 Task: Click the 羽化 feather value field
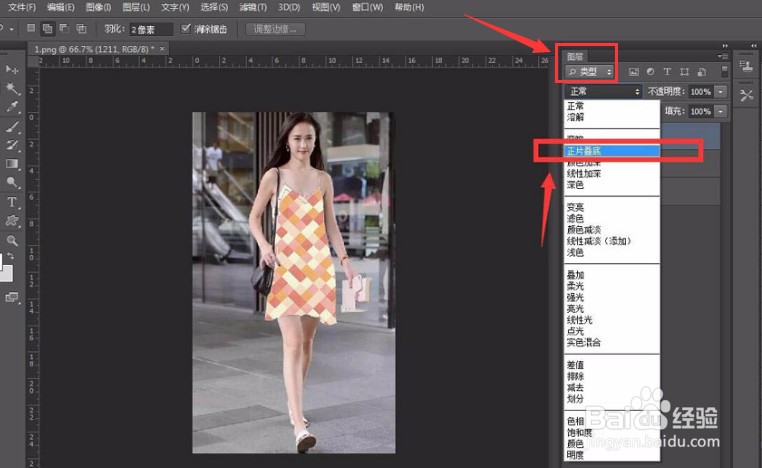pyautogui.click(x=151, y=30)
